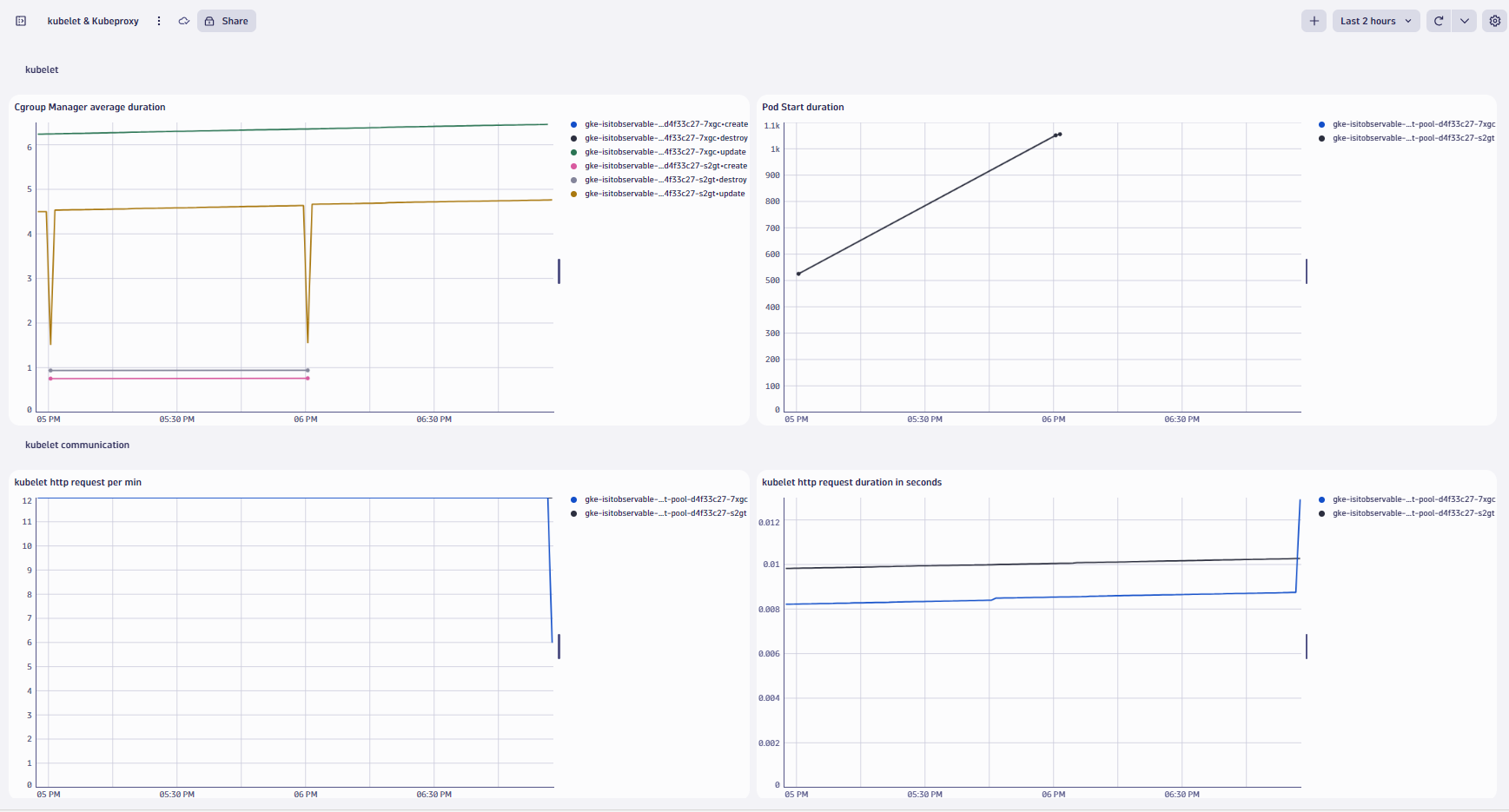Viewport: 1509px width, 812px height.
Task: Click 0.012 y-axis label in request duration chart
Action: coord(769,522)
